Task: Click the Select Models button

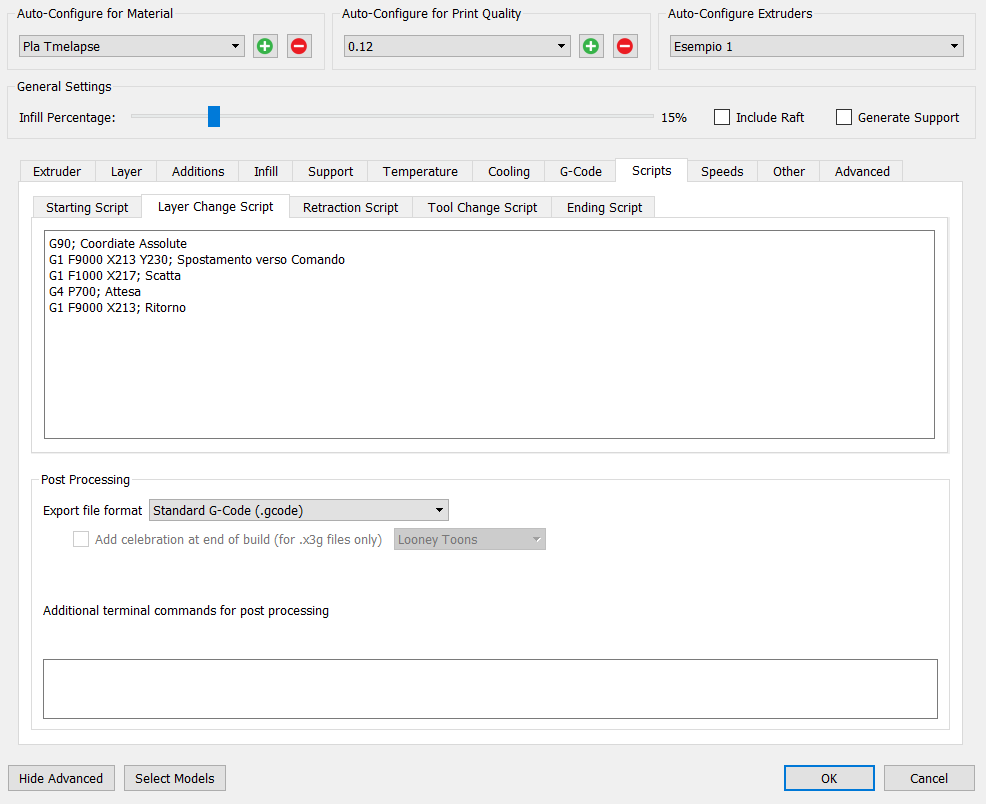Action: pos(175,778)
